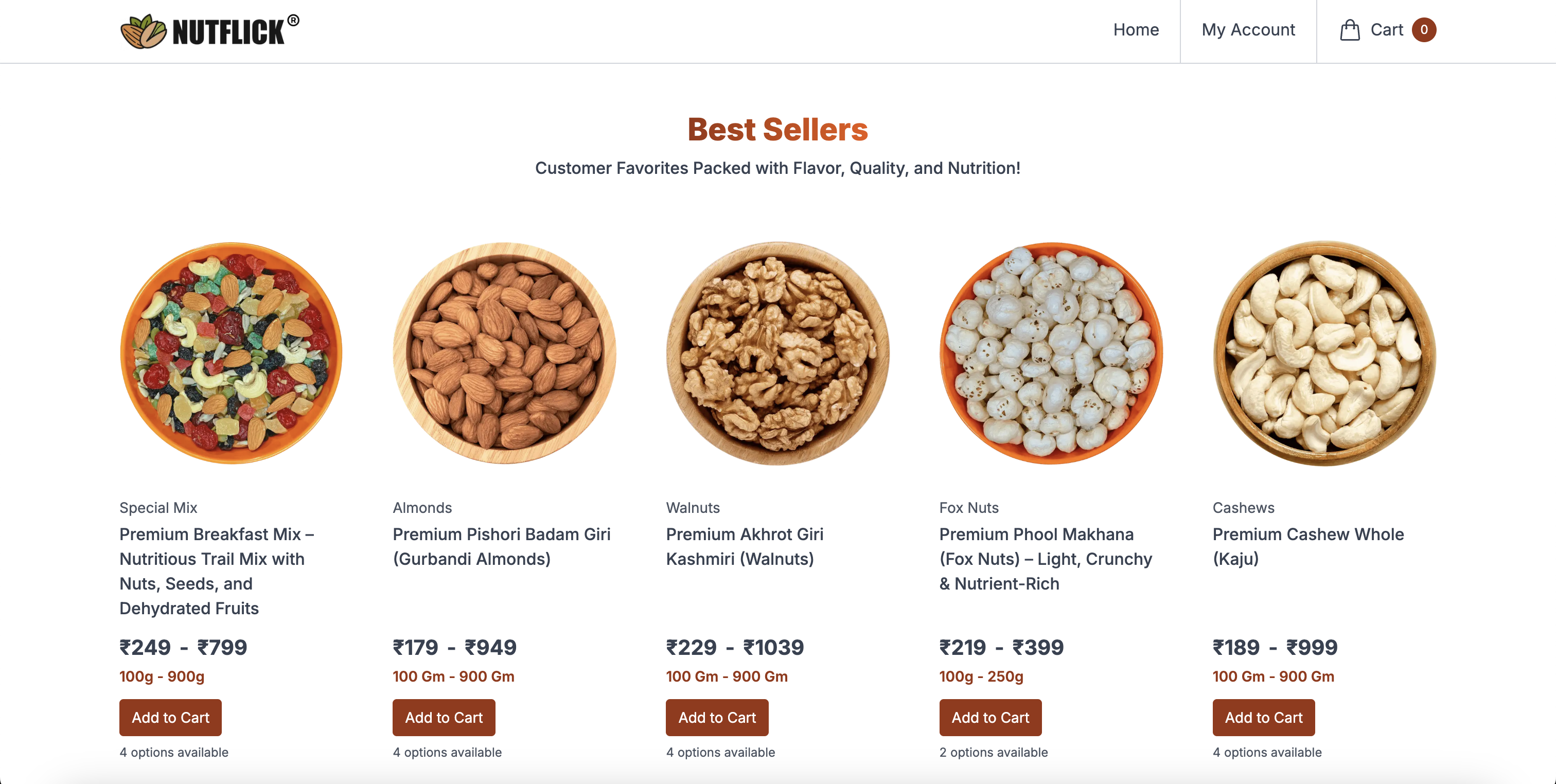This screenshot has height=784, width=1556.
Task: Add Premium Breakfast Mix to cart
Action: pos(170,717)
